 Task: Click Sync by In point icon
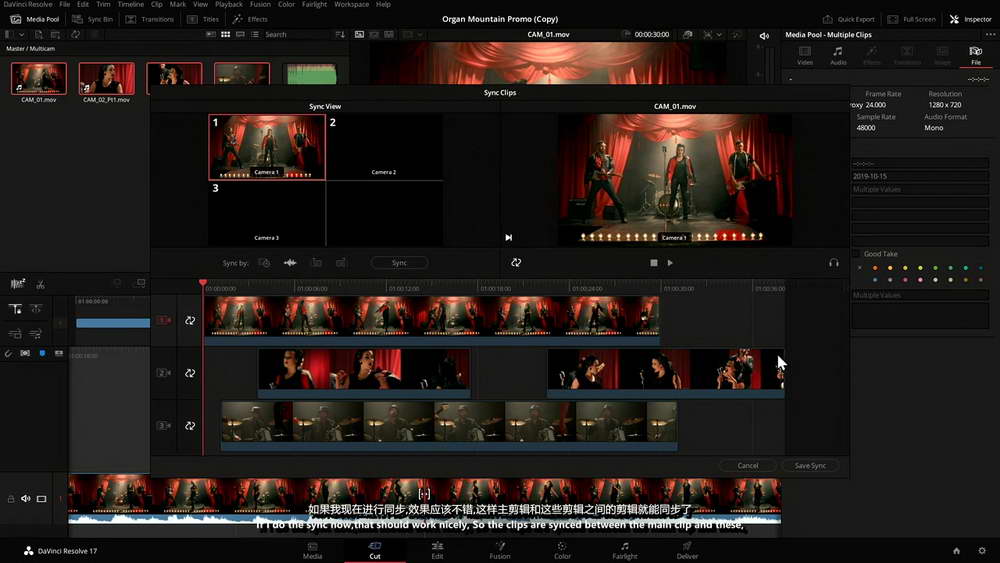coord(316,263)
